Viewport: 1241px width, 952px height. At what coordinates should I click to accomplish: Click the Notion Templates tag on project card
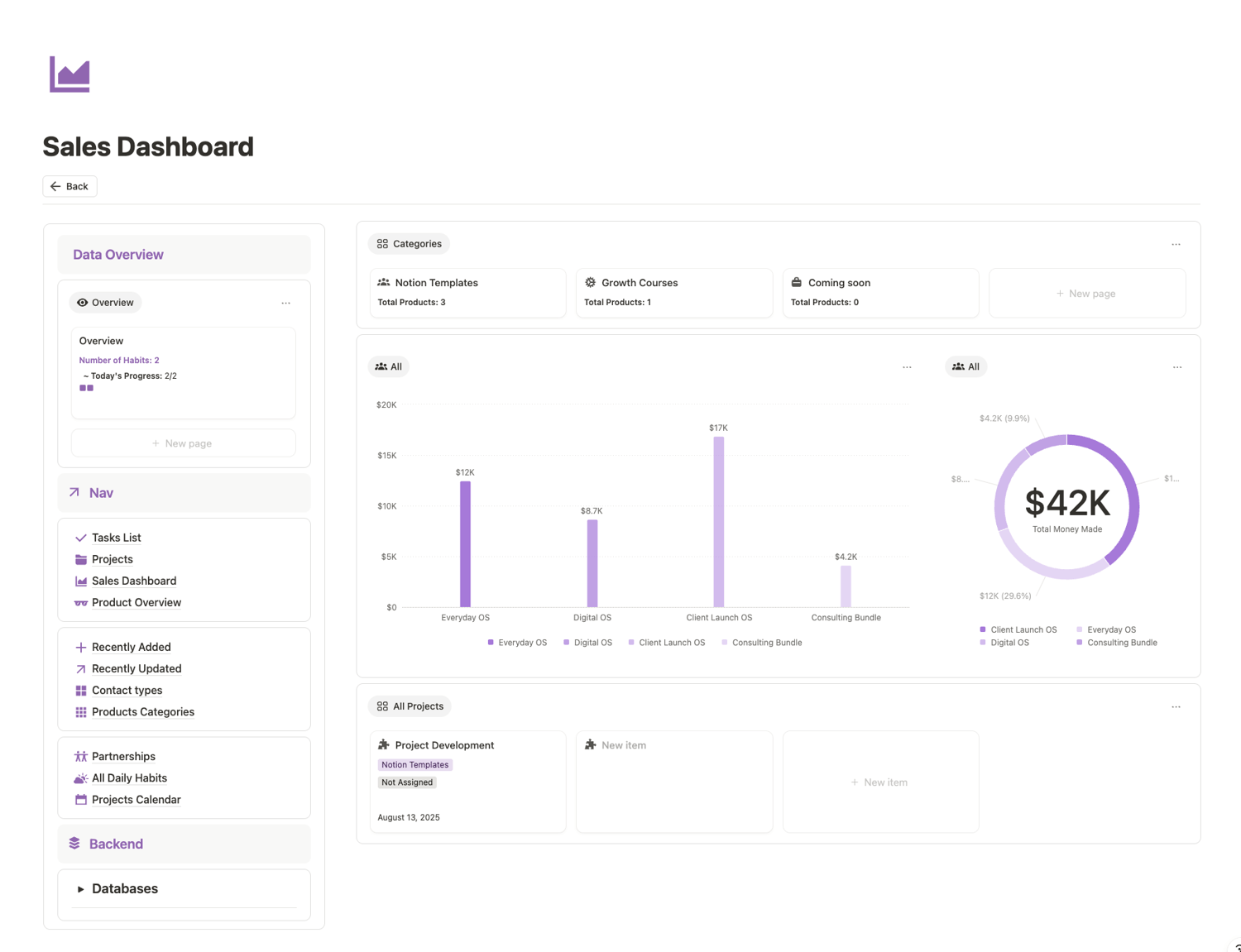tap(415, 765)
